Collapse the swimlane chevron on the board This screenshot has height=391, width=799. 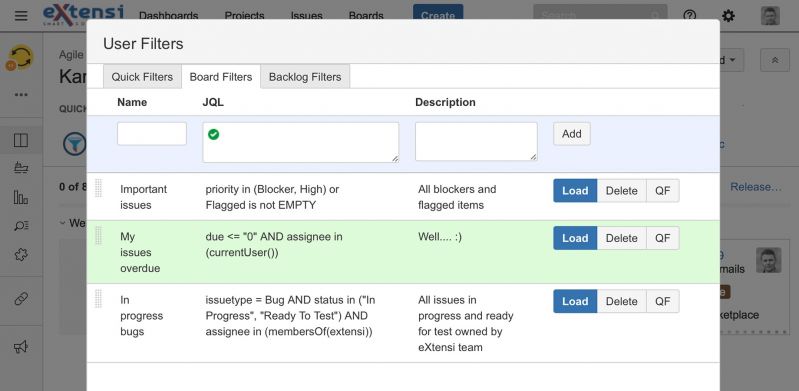[62, 223]
